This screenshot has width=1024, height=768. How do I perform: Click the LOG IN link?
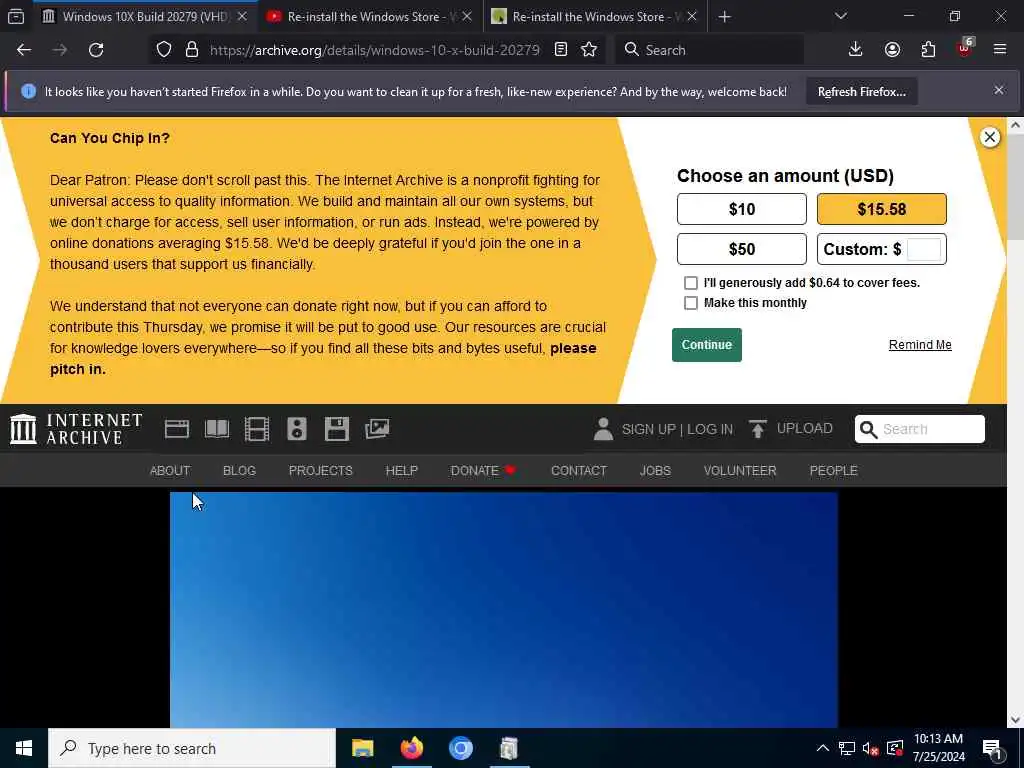coord(710,429)
